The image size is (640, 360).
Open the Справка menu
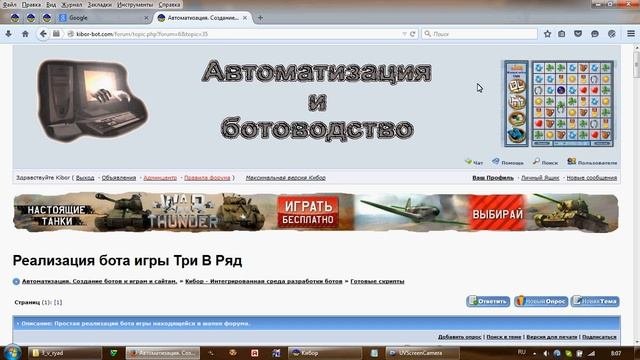click(169, 4)
